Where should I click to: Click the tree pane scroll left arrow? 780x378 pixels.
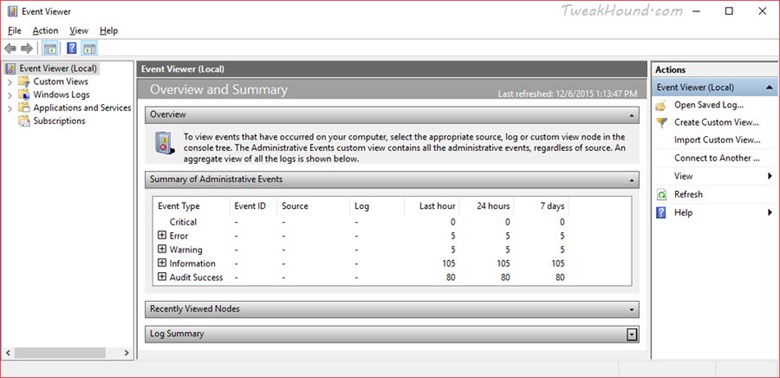pyautogui.click(x=8, y=353)
